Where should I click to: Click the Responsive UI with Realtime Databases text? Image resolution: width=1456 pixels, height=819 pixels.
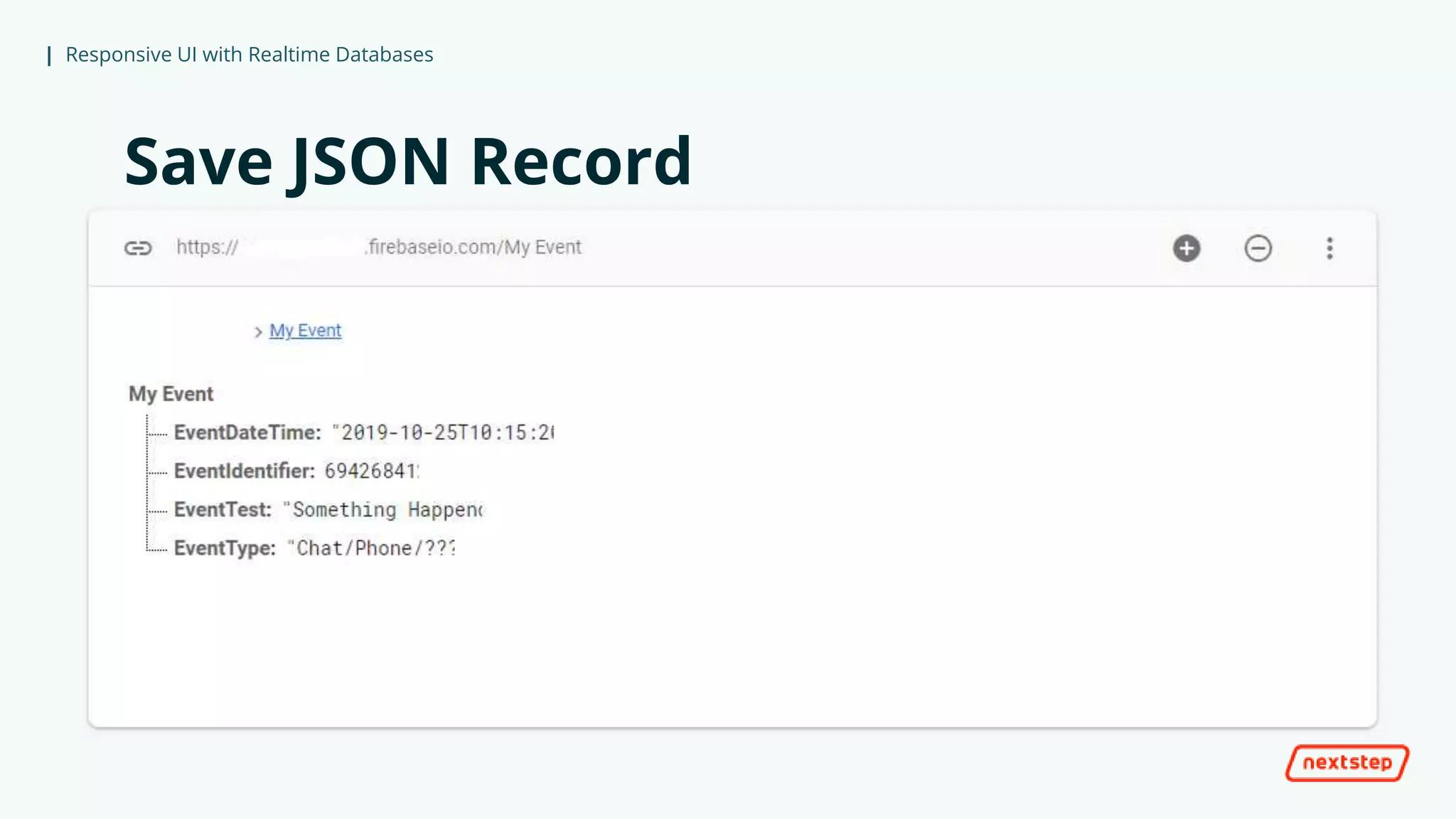point(250,55)
